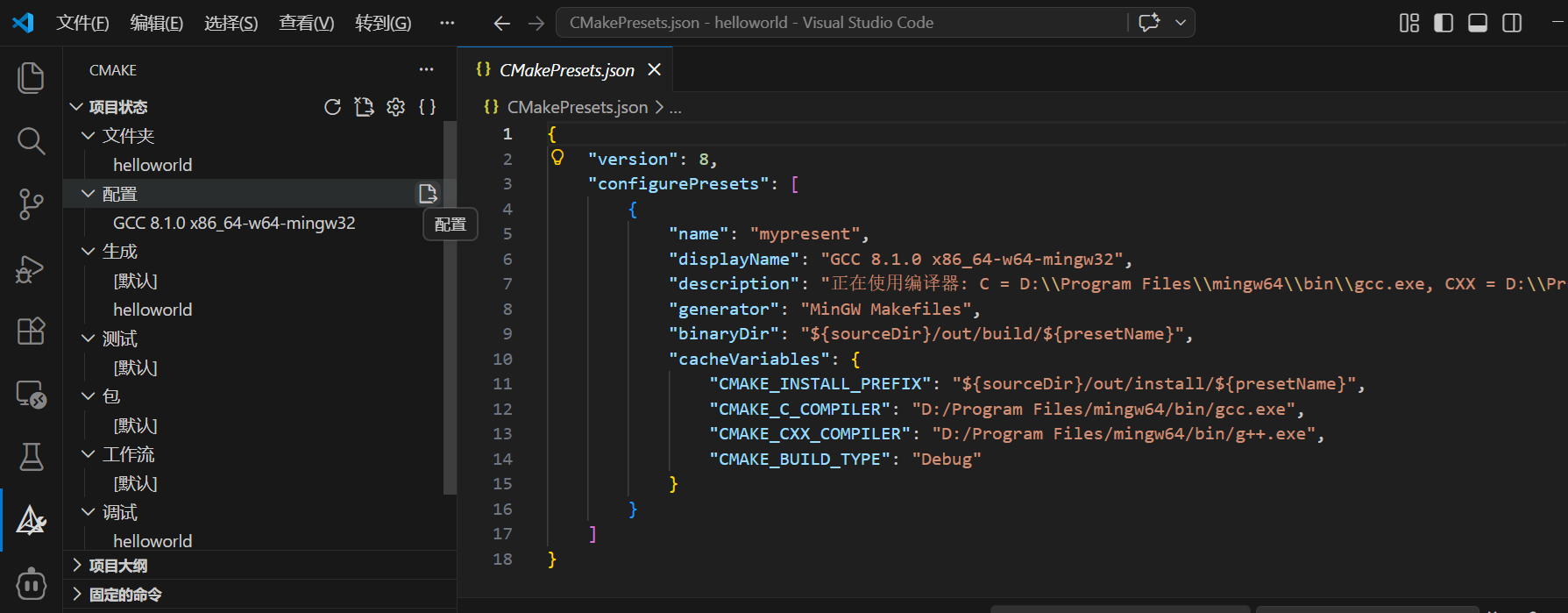Collapse the 生成 tree node
Viewport: 1568px width, 613px height.
(x=88, y=252)
